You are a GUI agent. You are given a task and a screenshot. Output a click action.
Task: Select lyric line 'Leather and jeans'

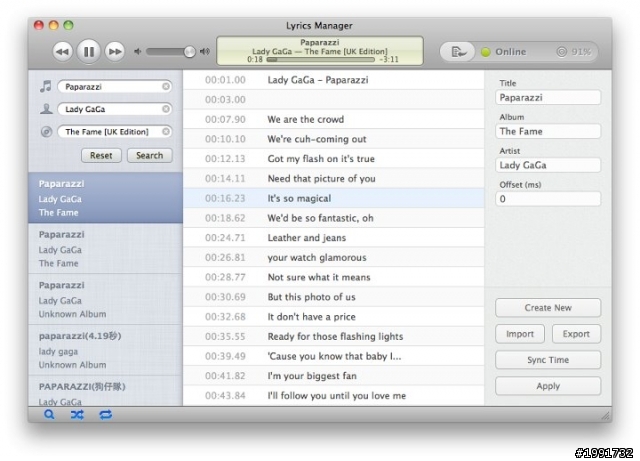point(333,238)
